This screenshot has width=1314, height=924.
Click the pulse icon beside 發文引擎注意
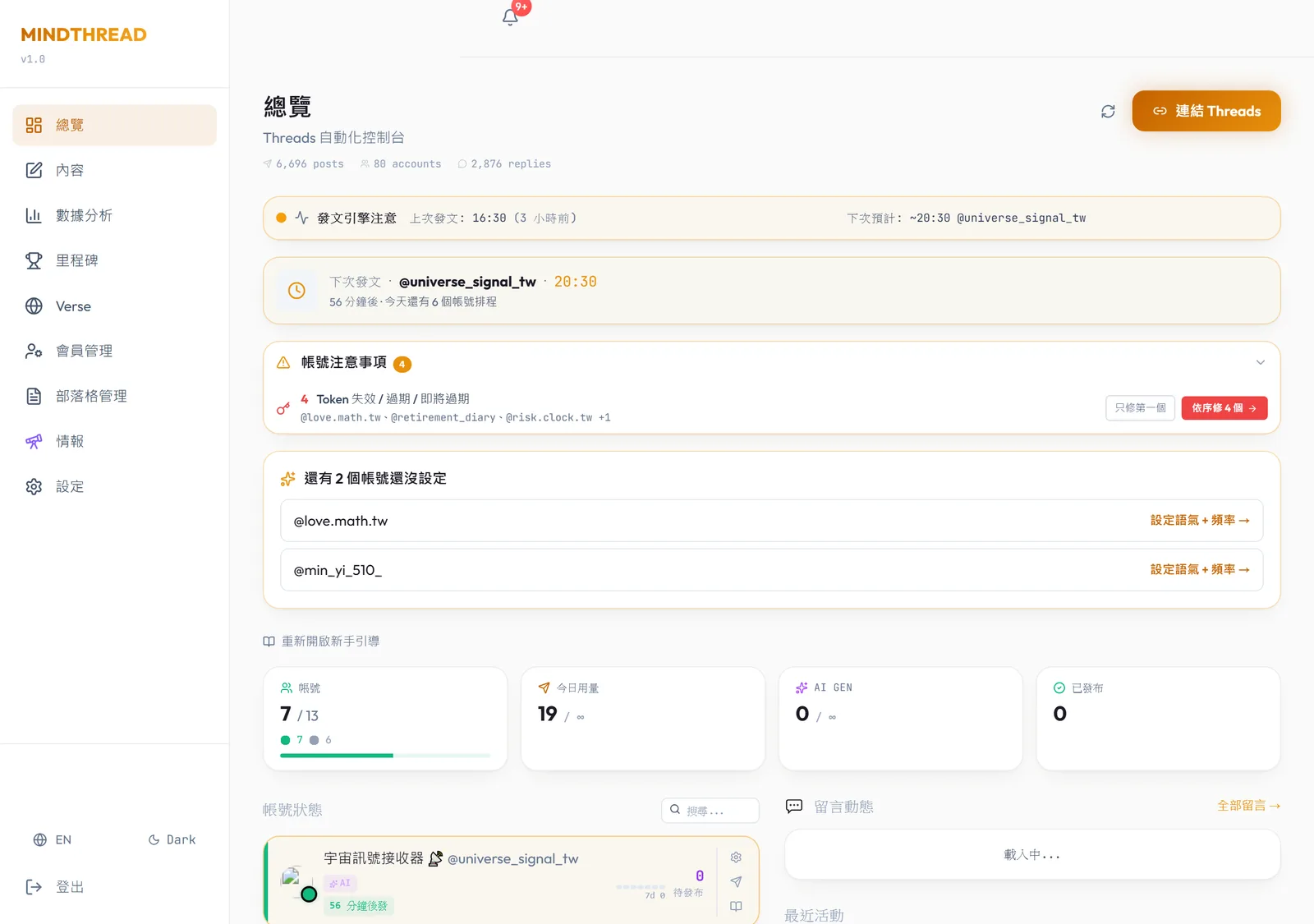[302, 218]
